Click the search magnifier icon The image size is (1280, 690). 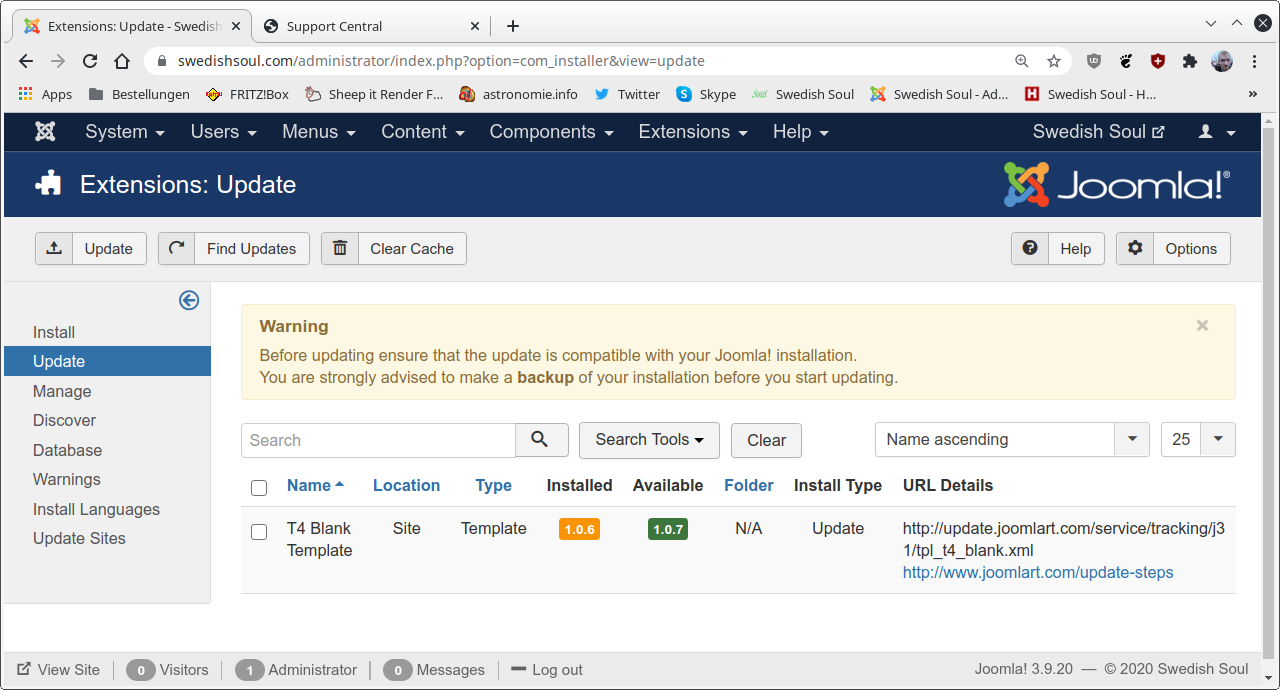(541, 440)
